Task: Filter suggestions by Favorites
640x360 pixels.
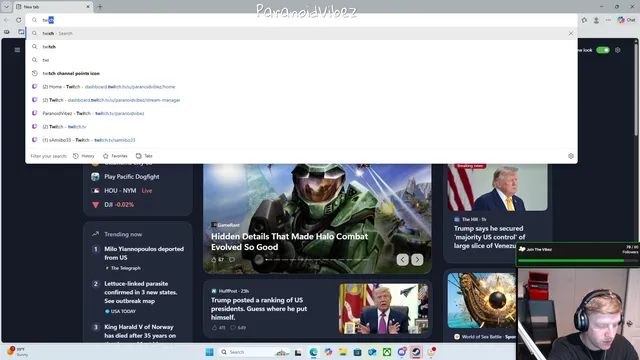Action: (115, 156)
